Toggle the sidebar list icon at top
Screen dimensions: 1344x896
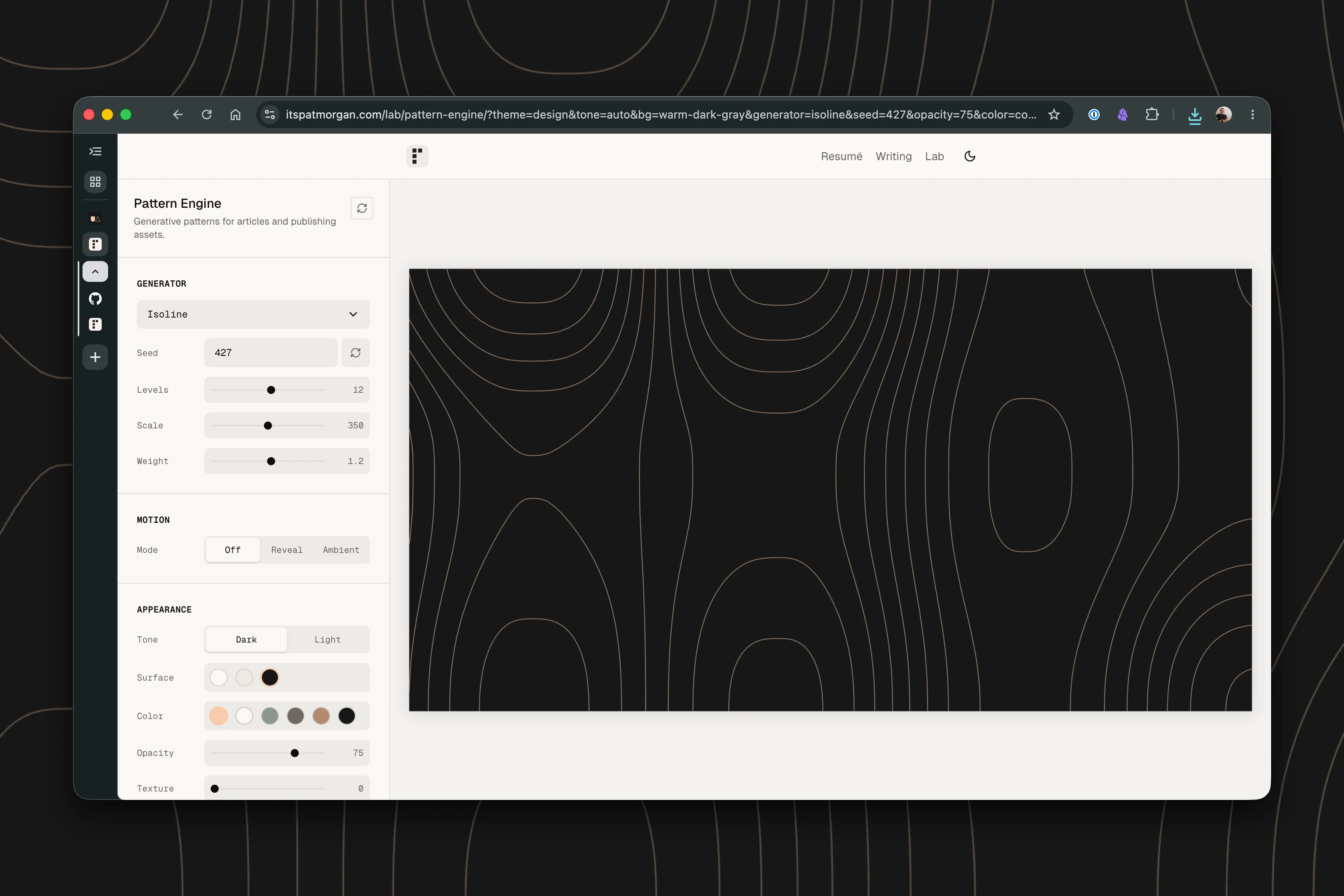coord(95,151)
